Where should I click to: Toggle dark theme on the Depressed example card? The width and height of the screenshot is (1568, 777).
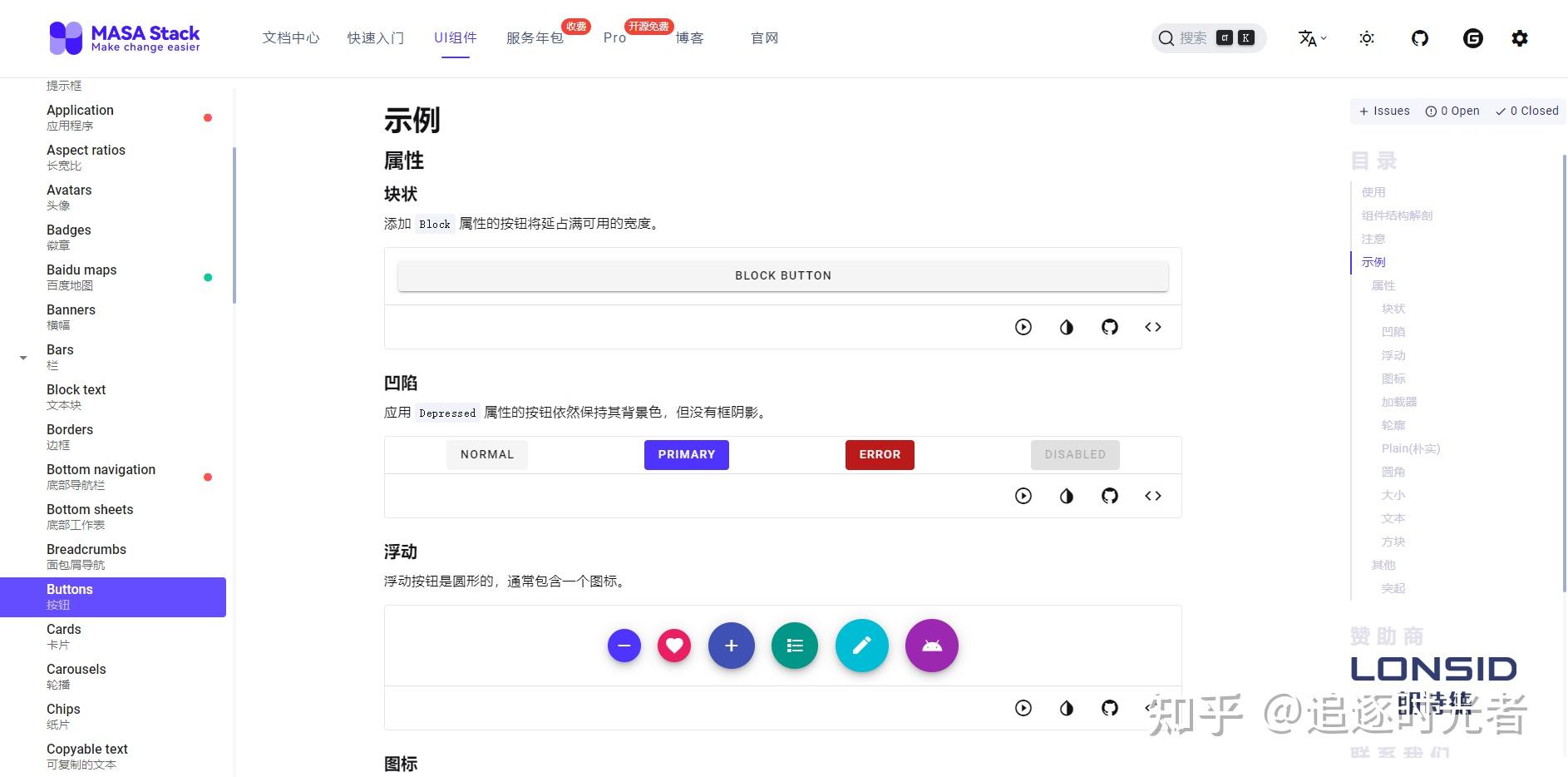click(1067, 496)
